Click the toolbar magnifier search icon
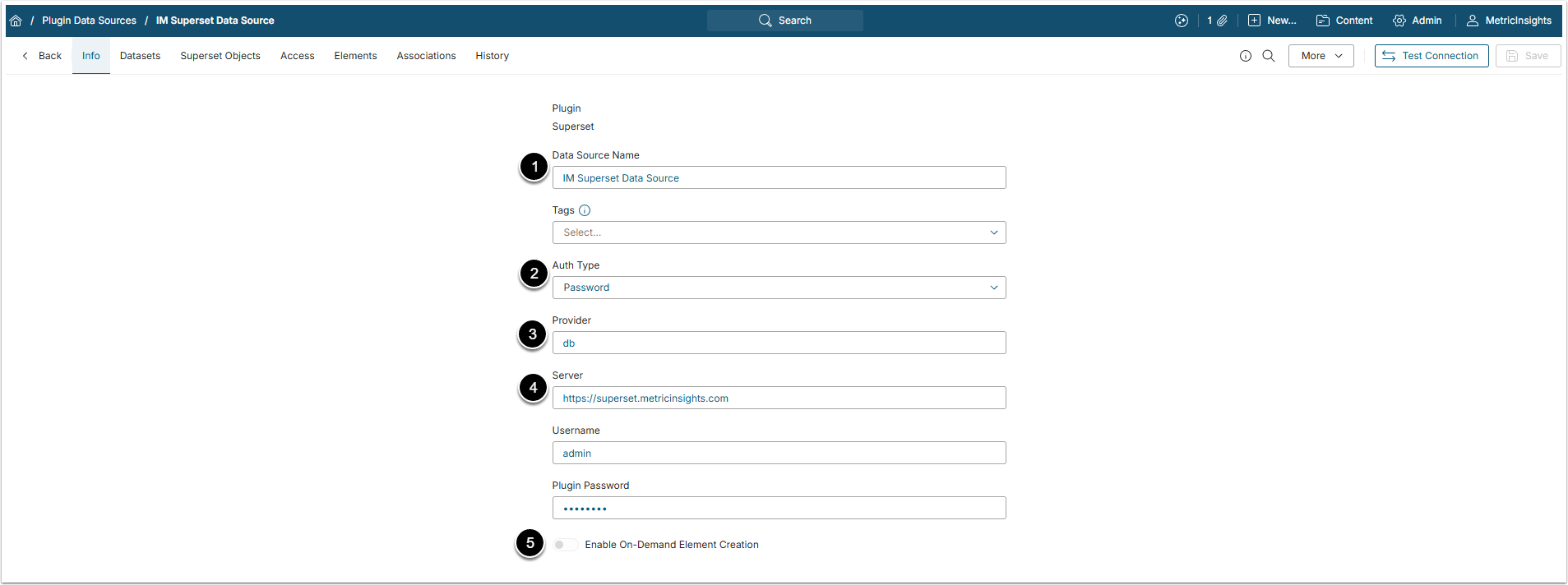This screenshot has width=1568, height=585. click(1269, 56)
